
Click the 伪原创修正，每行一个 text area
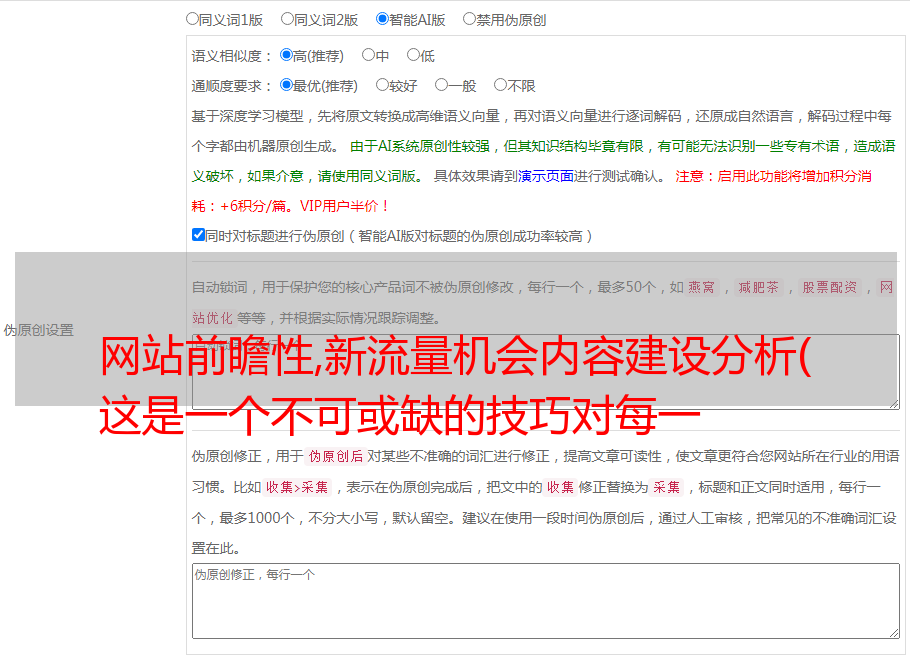(546, 601)
